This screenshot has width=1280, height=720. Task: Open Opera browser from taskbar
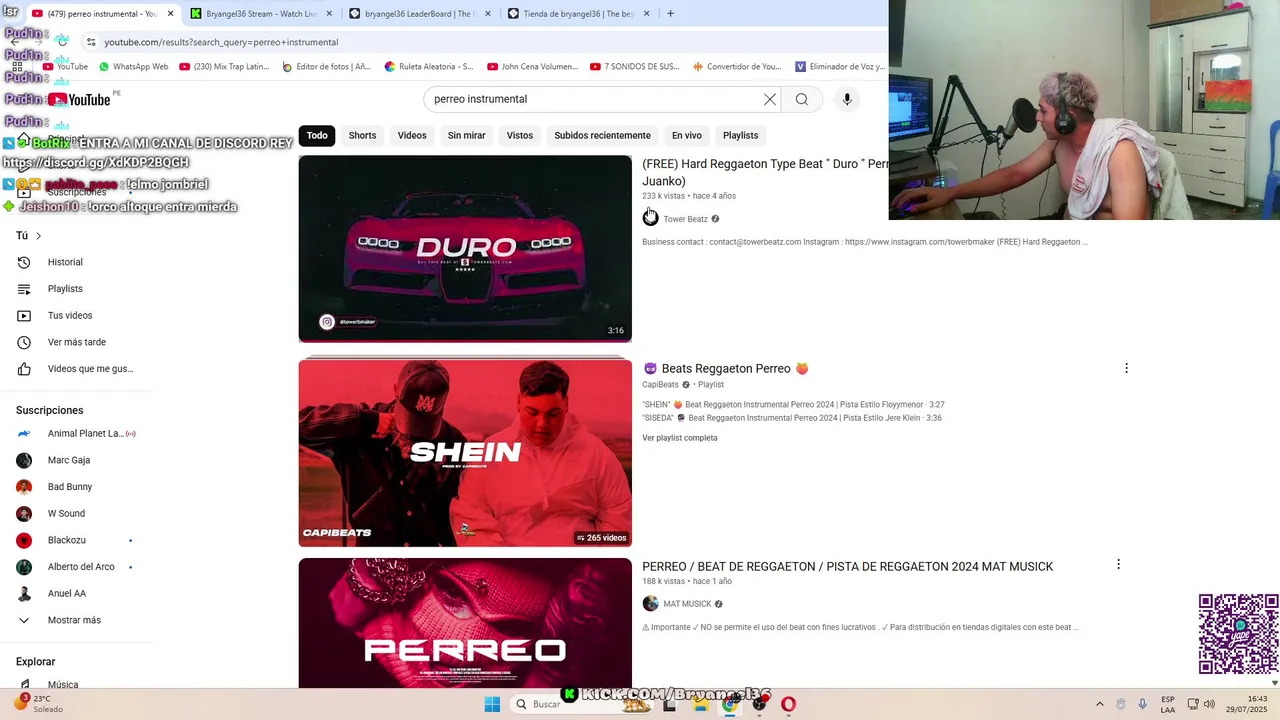tap(789, 704)
